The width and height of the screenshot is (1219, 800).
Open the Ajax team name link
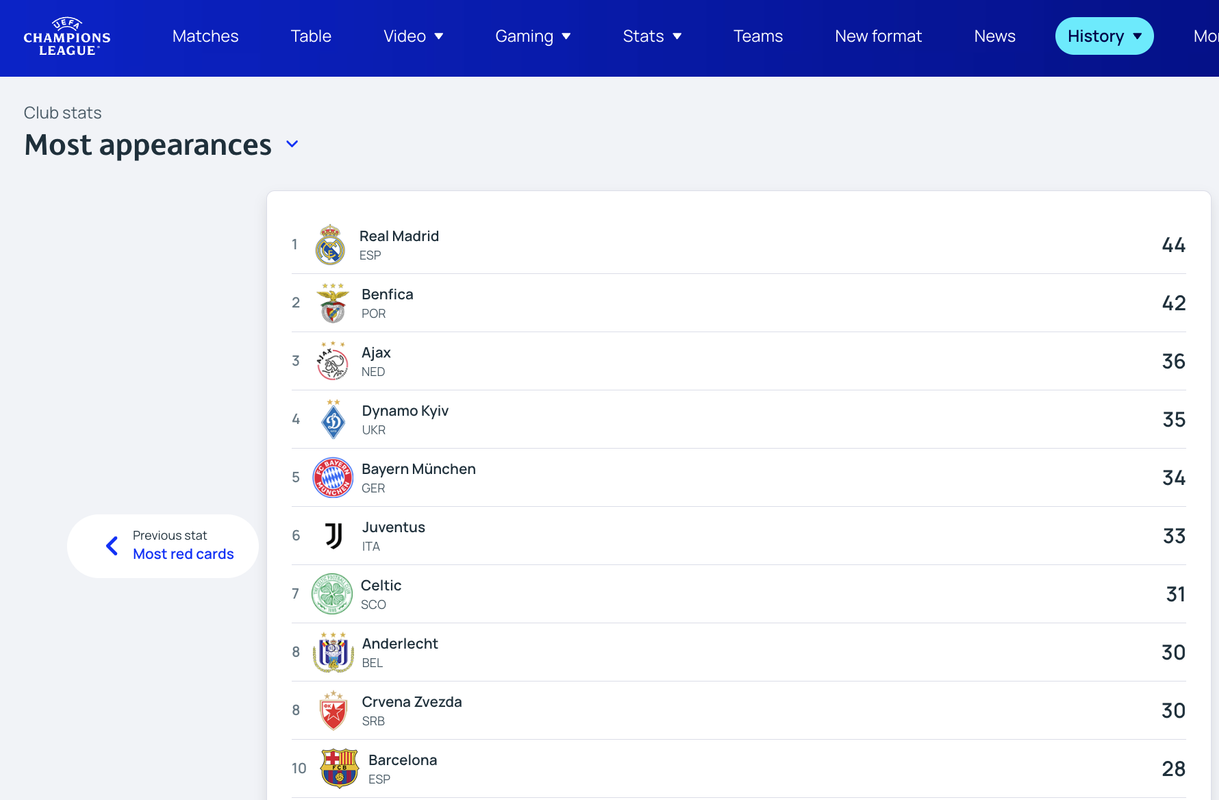tap(376, 352)
